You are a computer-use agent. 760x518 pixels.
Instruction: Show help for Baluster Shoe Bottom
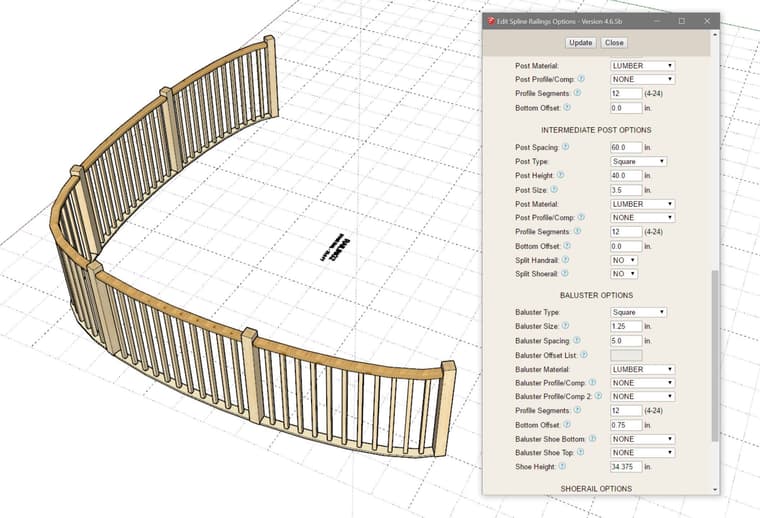592,439
